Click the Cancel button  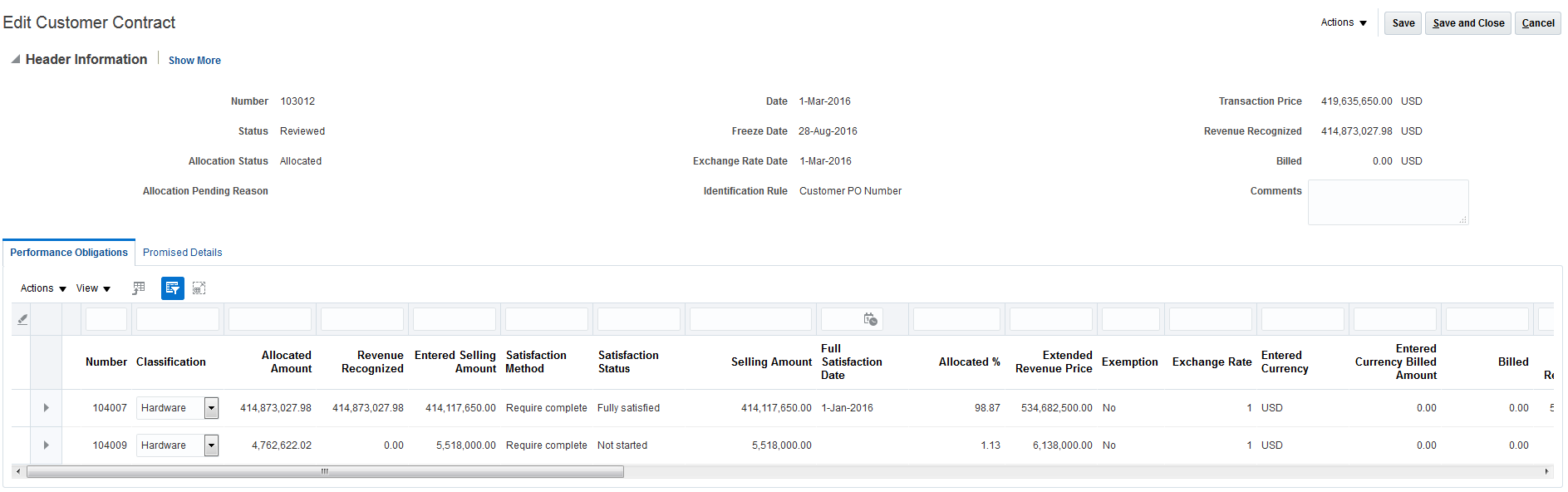click(1537, 23)
